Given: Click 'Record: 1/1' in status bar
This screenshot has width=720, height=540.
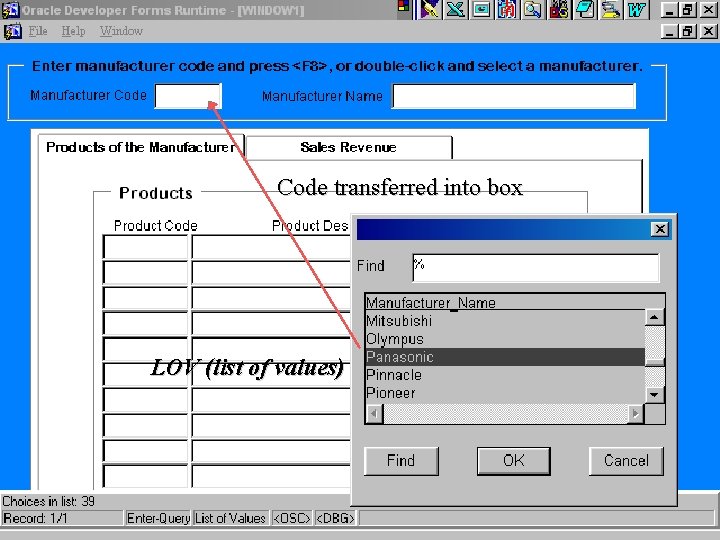Looking at the screenshot, I should coord(35,518).
